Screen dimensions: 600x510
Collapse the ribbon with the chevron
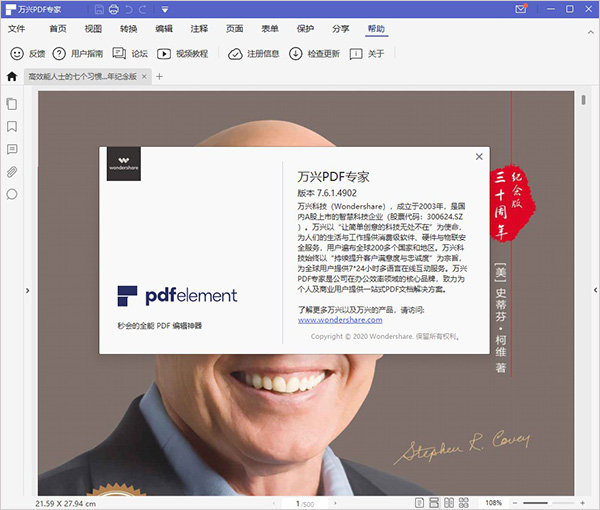[590, 32]
